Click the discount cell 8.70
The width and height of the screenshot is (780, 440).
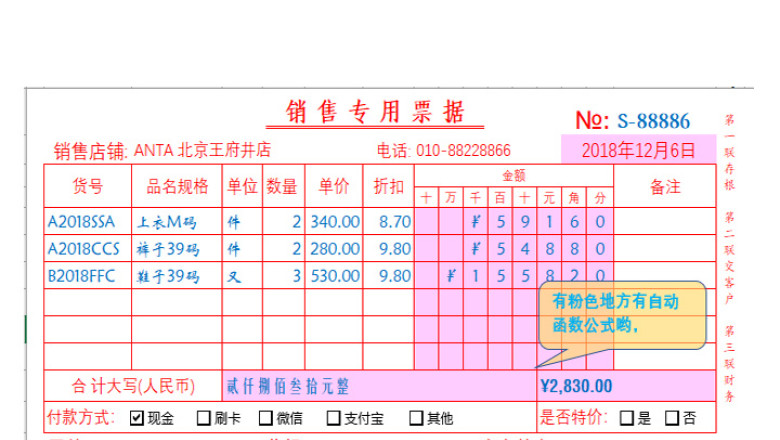[x=389, y=221]
